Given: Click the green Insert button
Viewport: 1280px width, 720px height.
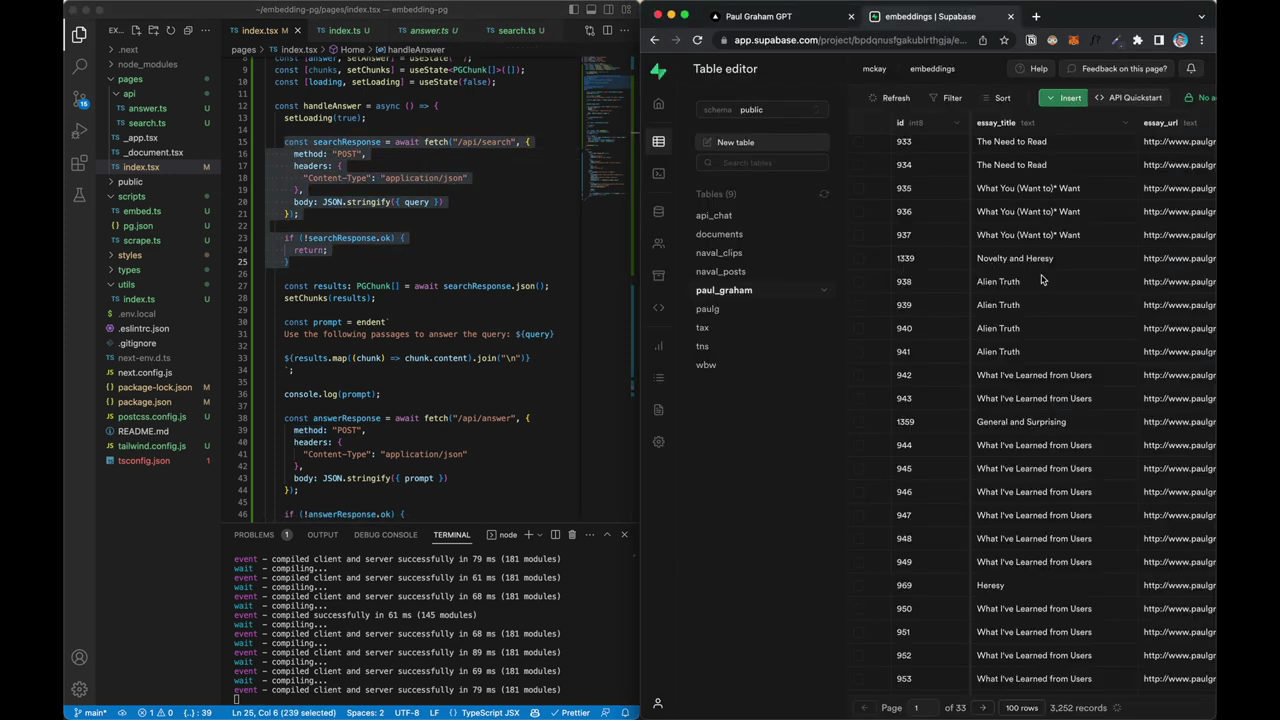Looking at the screenshot, I should (x=1062, y=98).
